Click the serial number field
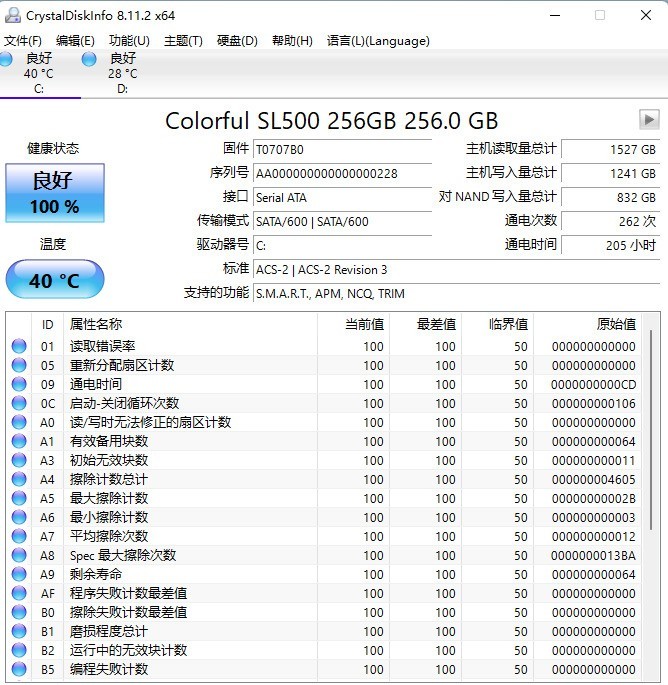The width and height of the screenshot is (668, 685). pos(343,173)
